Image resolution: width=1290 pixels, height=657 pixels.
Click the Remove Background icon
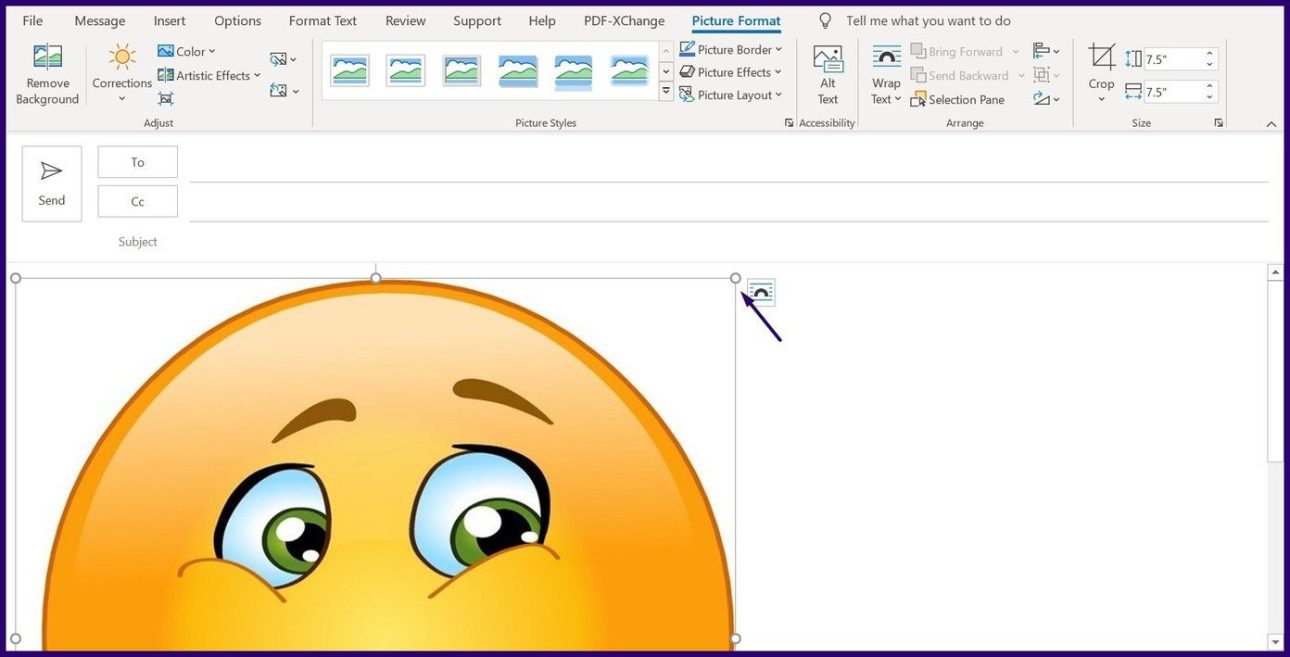click(x=47, y=58)
